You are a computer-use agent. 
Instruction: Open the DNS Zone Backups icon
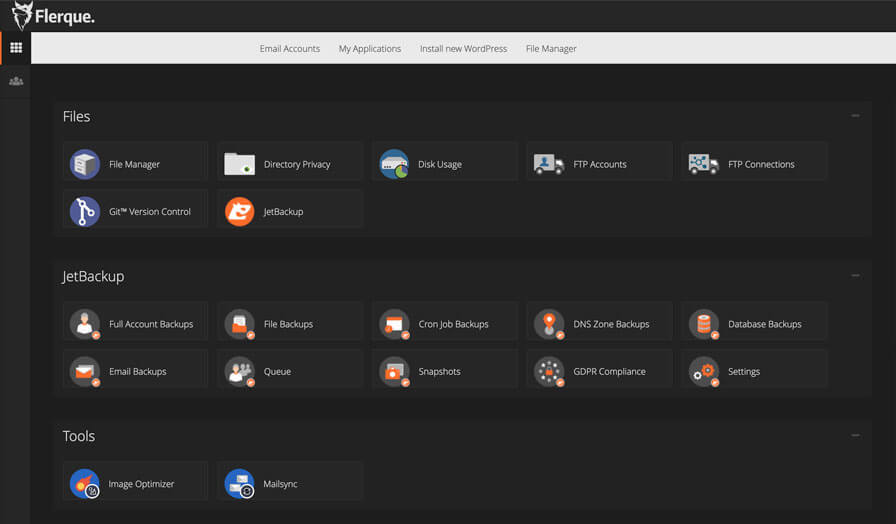click(549, 324)
